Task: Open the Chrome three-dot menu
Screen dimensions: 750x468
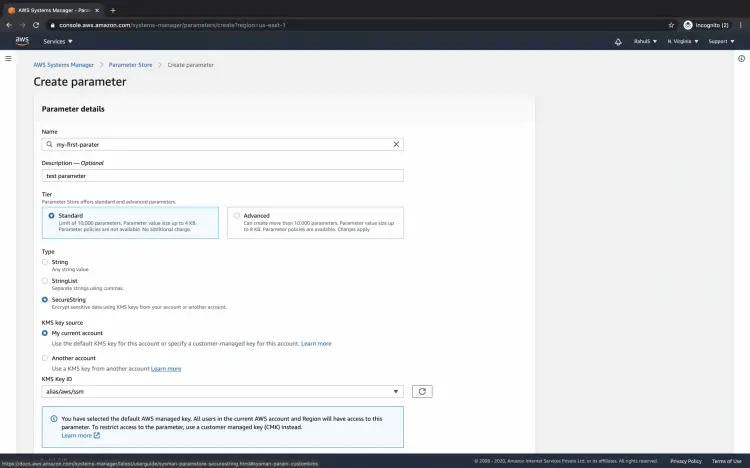Action: pos(740,25)
